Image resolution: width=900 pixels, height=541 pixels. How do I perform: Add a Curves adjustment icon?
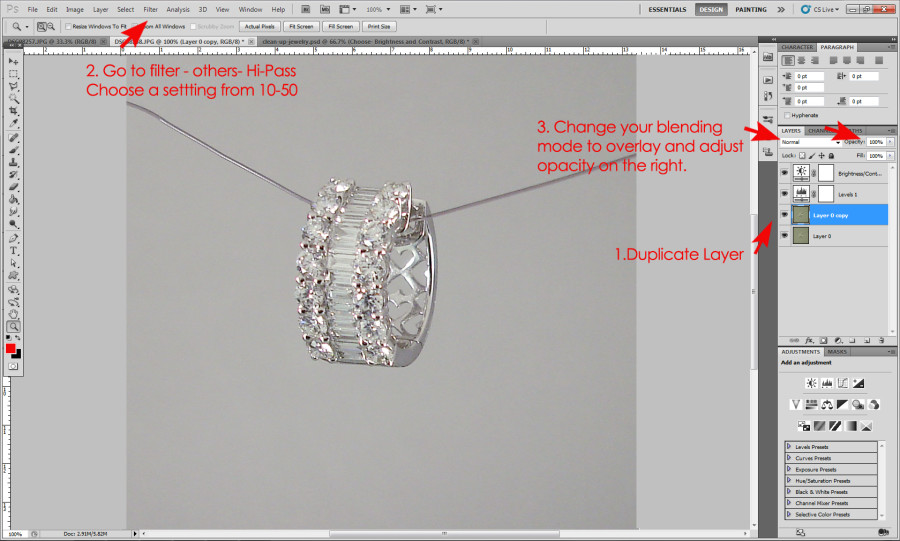pos(842,383)
